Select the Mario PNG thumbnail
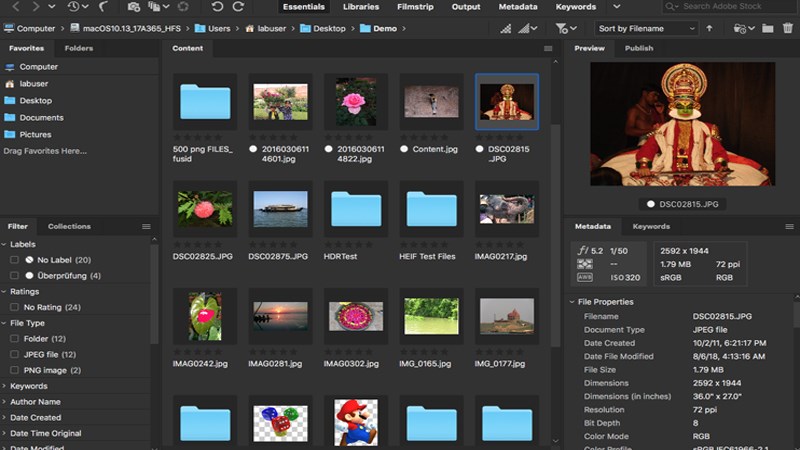This screenshot has height=450, width=800. (x=356, y=422)
